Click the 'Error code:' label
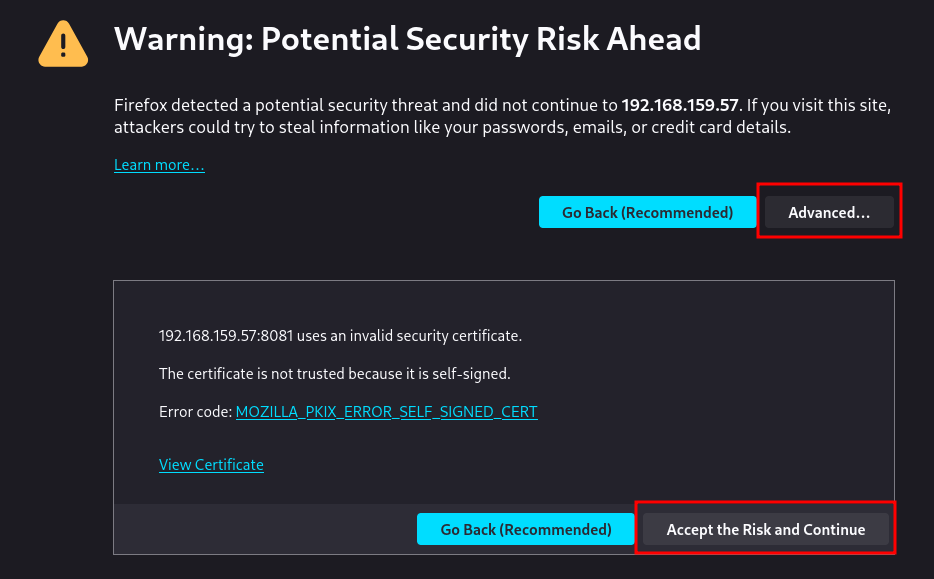 click(195, 411)
